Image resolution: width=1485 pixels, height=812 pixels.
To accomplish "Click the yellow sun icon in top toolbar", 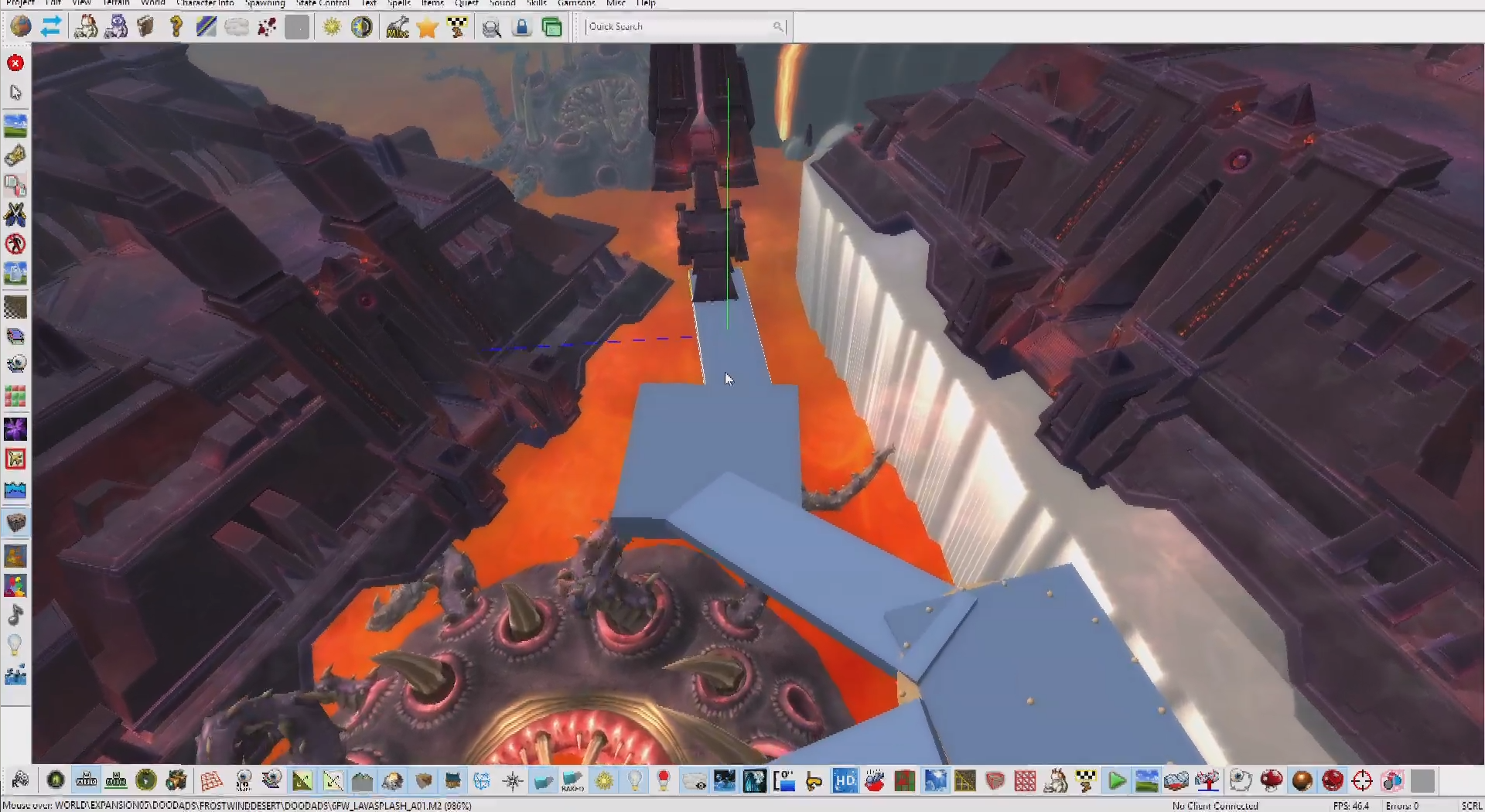I will [x=332, y=27].
